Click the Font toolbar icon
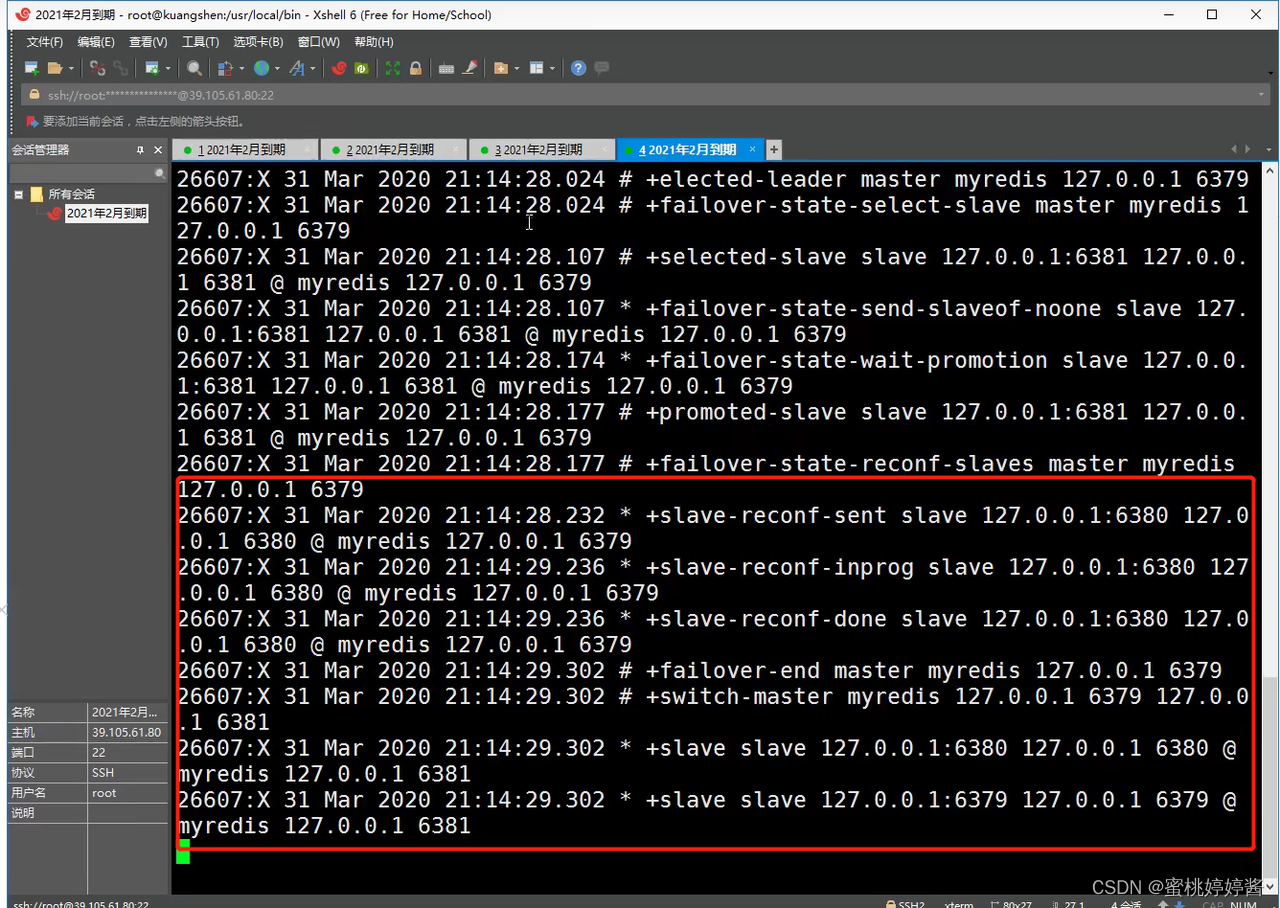The width and height of the screenshot is (1280, 908). point(297,68)
